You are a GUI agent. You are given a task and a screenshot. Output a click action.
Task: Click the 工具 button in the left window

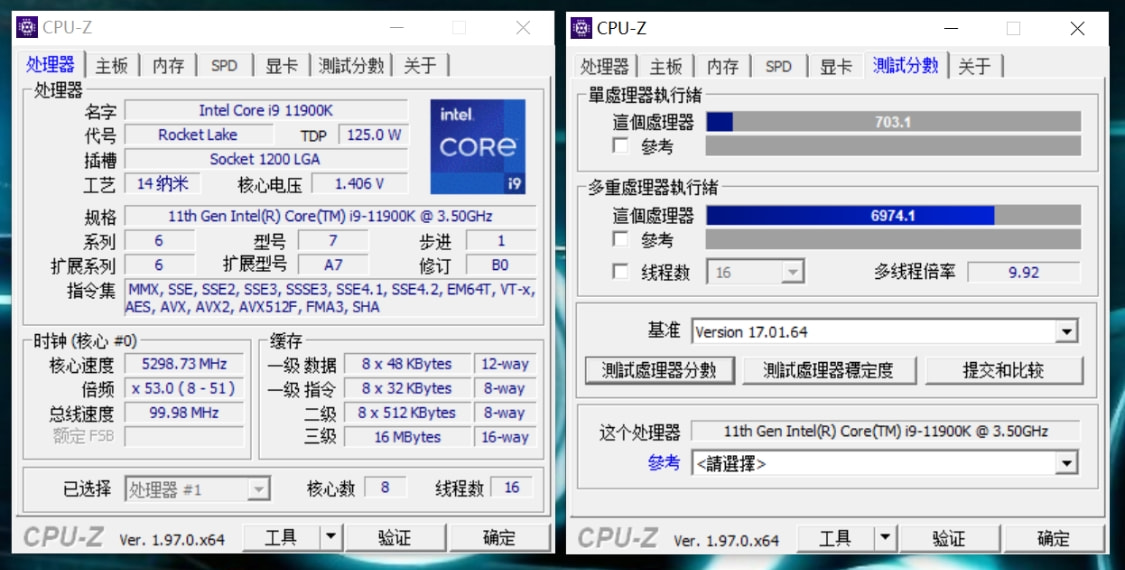point(281,537)
